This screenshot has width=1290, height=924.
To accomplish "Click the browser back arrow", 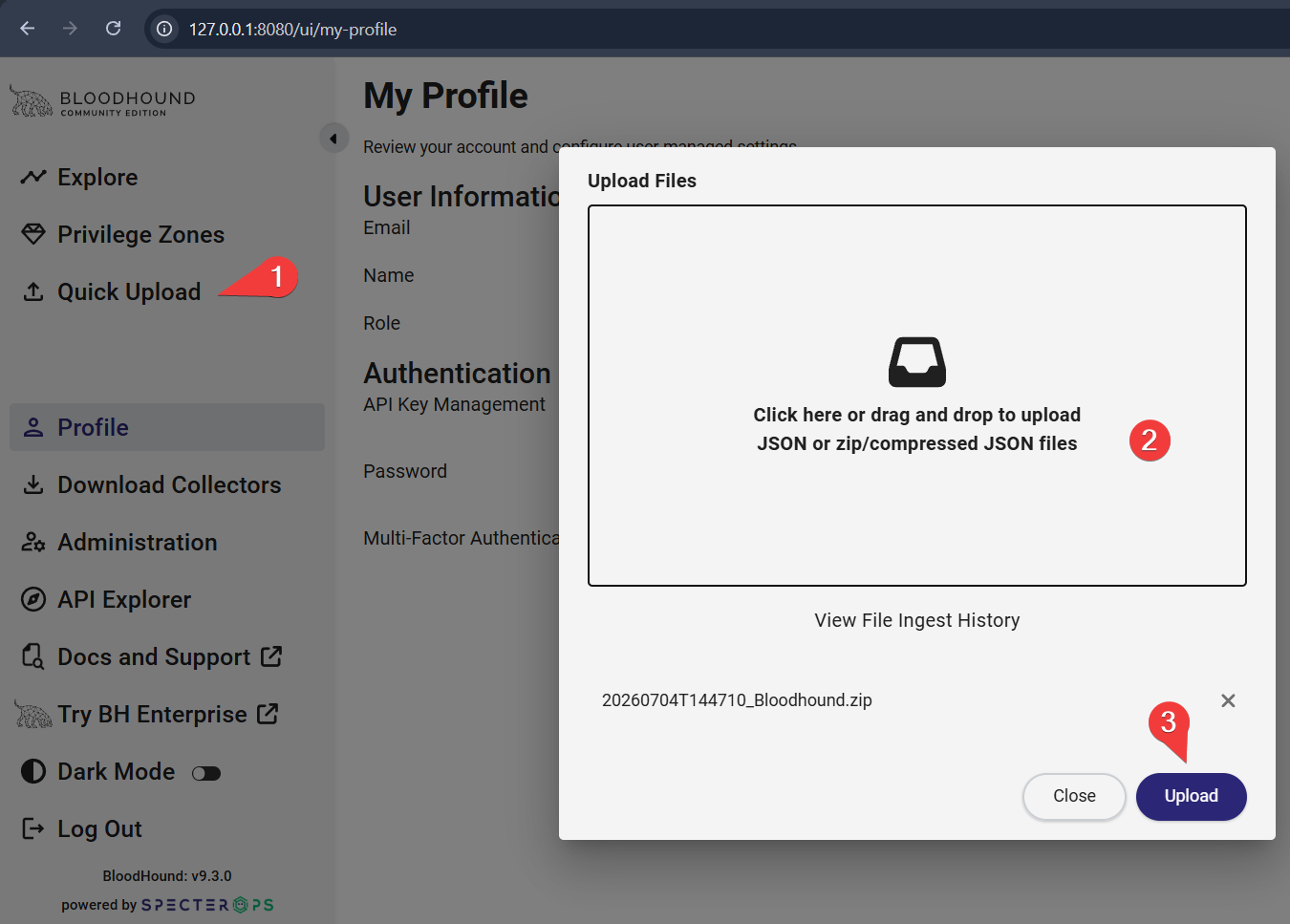I will [28, 29].
